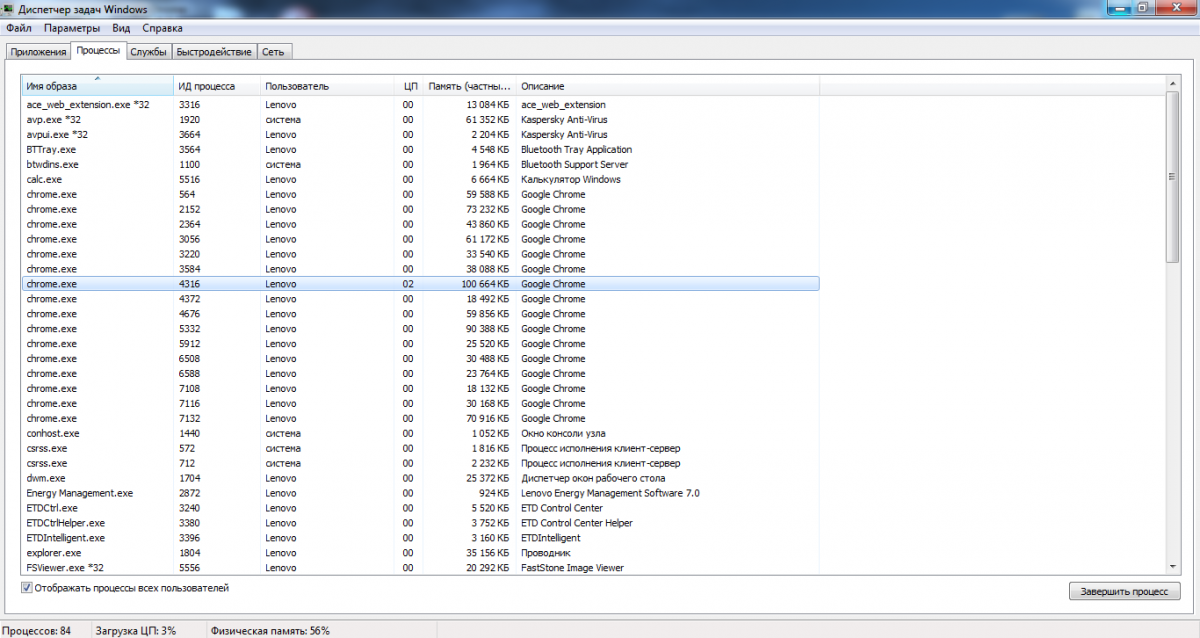The width and height of the screenshot is (1200, 638).
Task: Click the Завершить процесс button
Action: (x=1124, y=591)
